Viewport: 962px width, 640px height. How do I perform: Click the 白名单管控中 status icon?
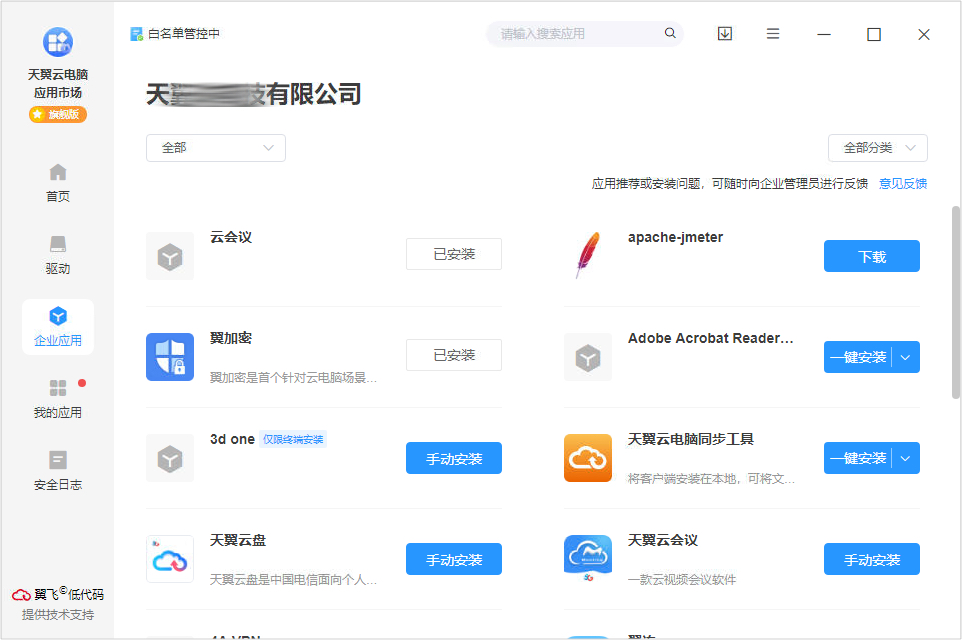(136, 34)
